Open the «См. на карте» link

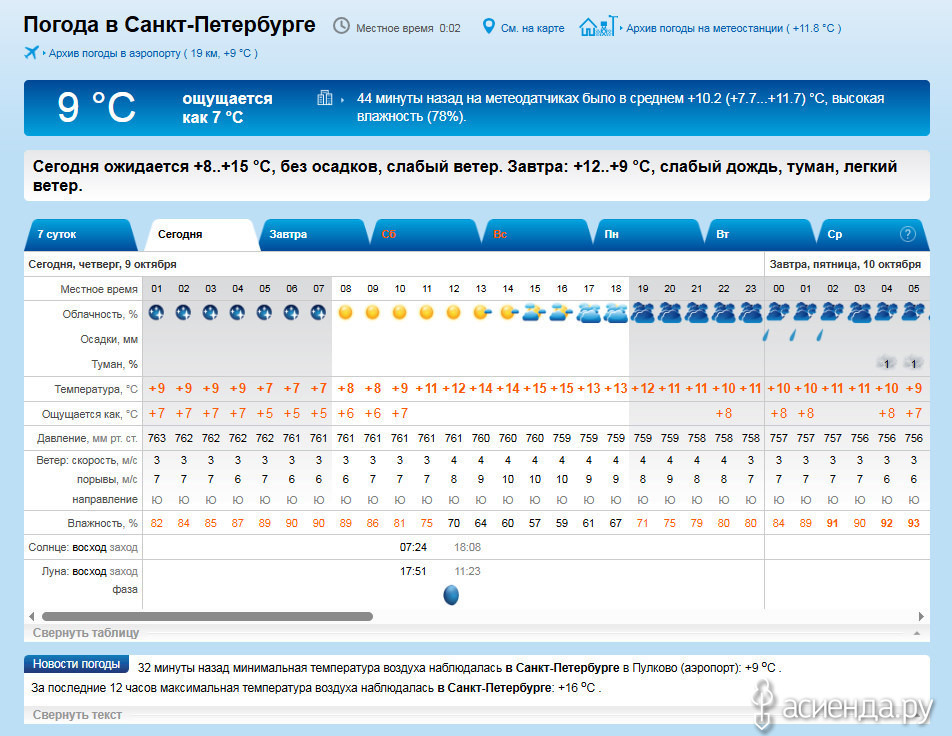(532, 28)
